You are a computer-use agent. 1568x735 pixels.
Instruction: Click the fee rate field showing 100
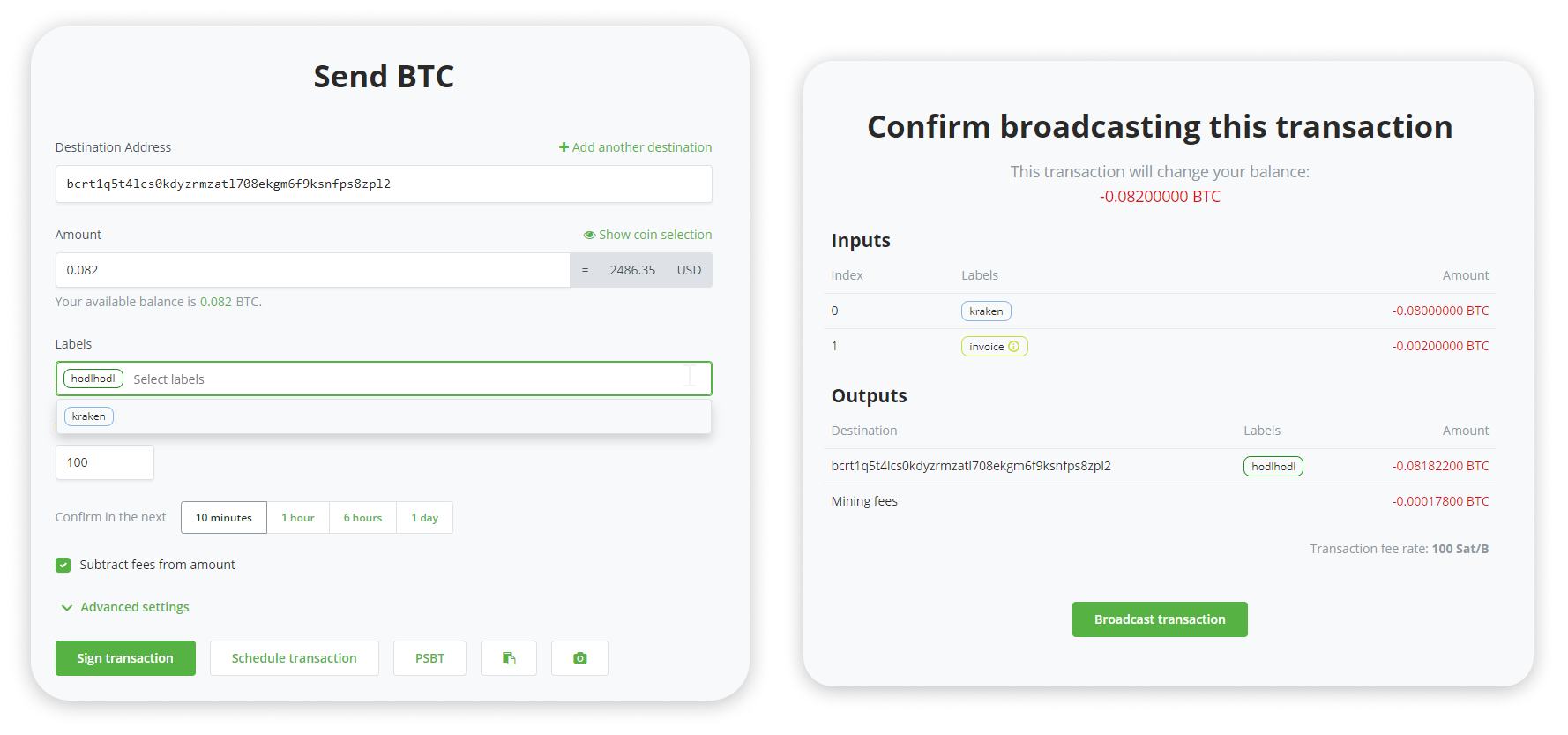(105, 462)
